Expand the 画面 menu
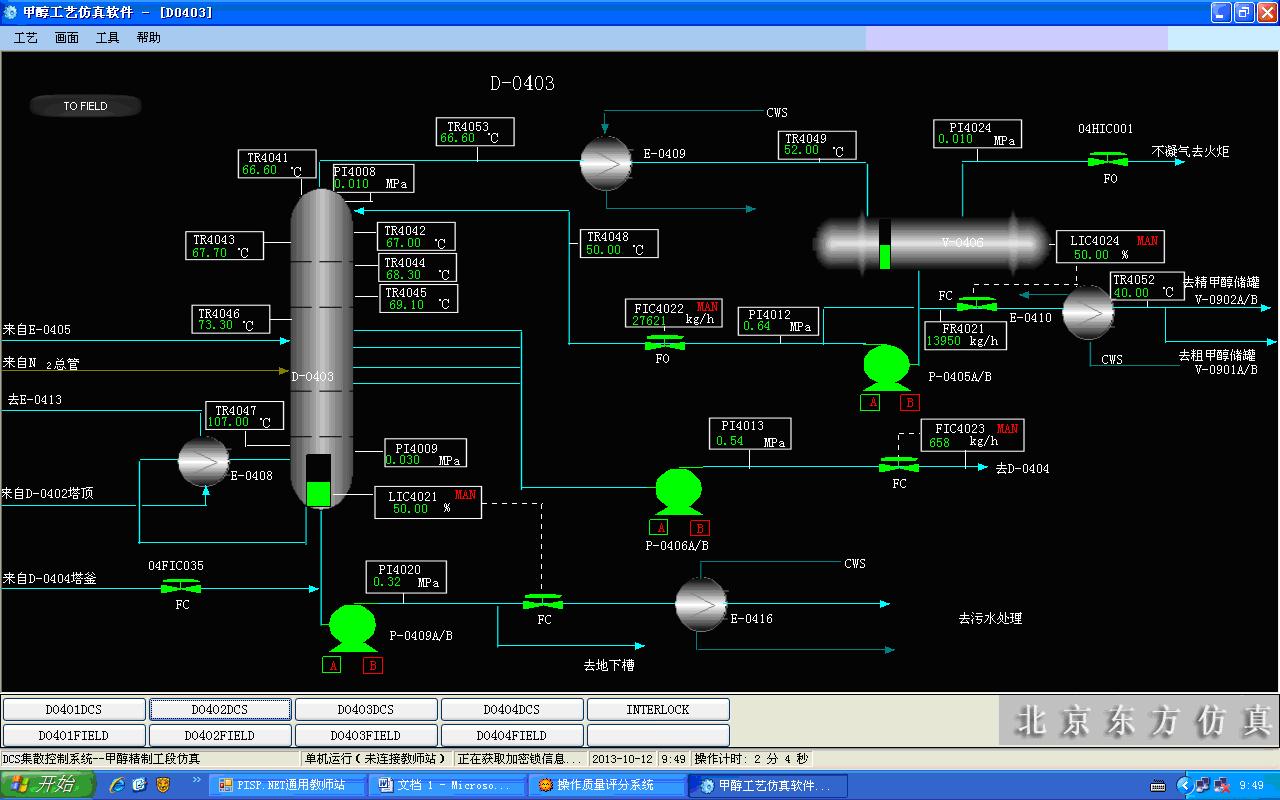Viewport: 1280px width, 800px height. click(x=67, y=38)
